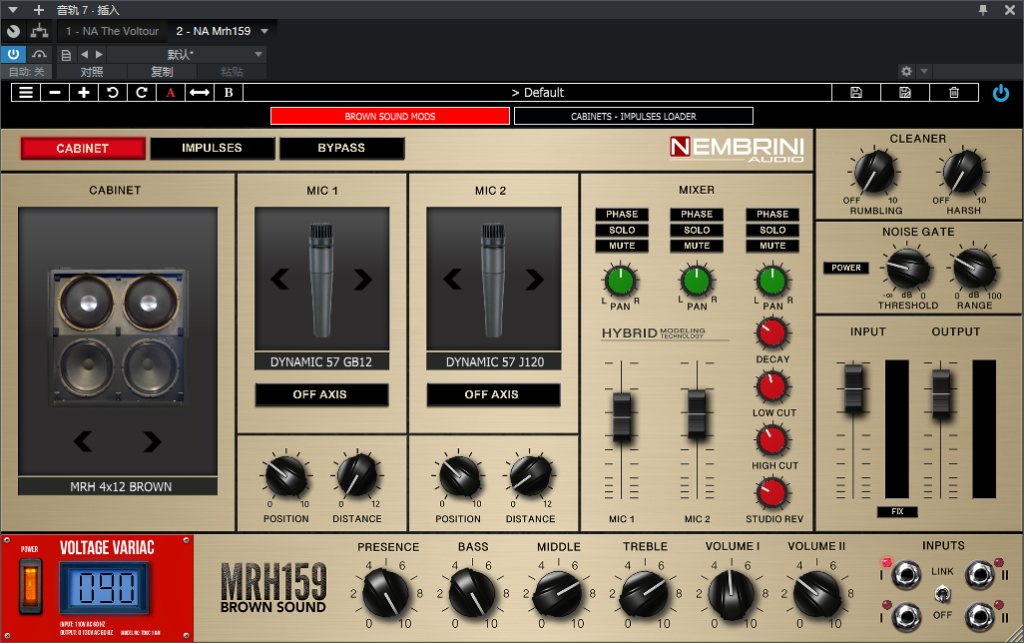Select previous MIC 2 microphone arrow
Screen dimensions: 1024x643
pyautogui.click(x=452, y=279)
